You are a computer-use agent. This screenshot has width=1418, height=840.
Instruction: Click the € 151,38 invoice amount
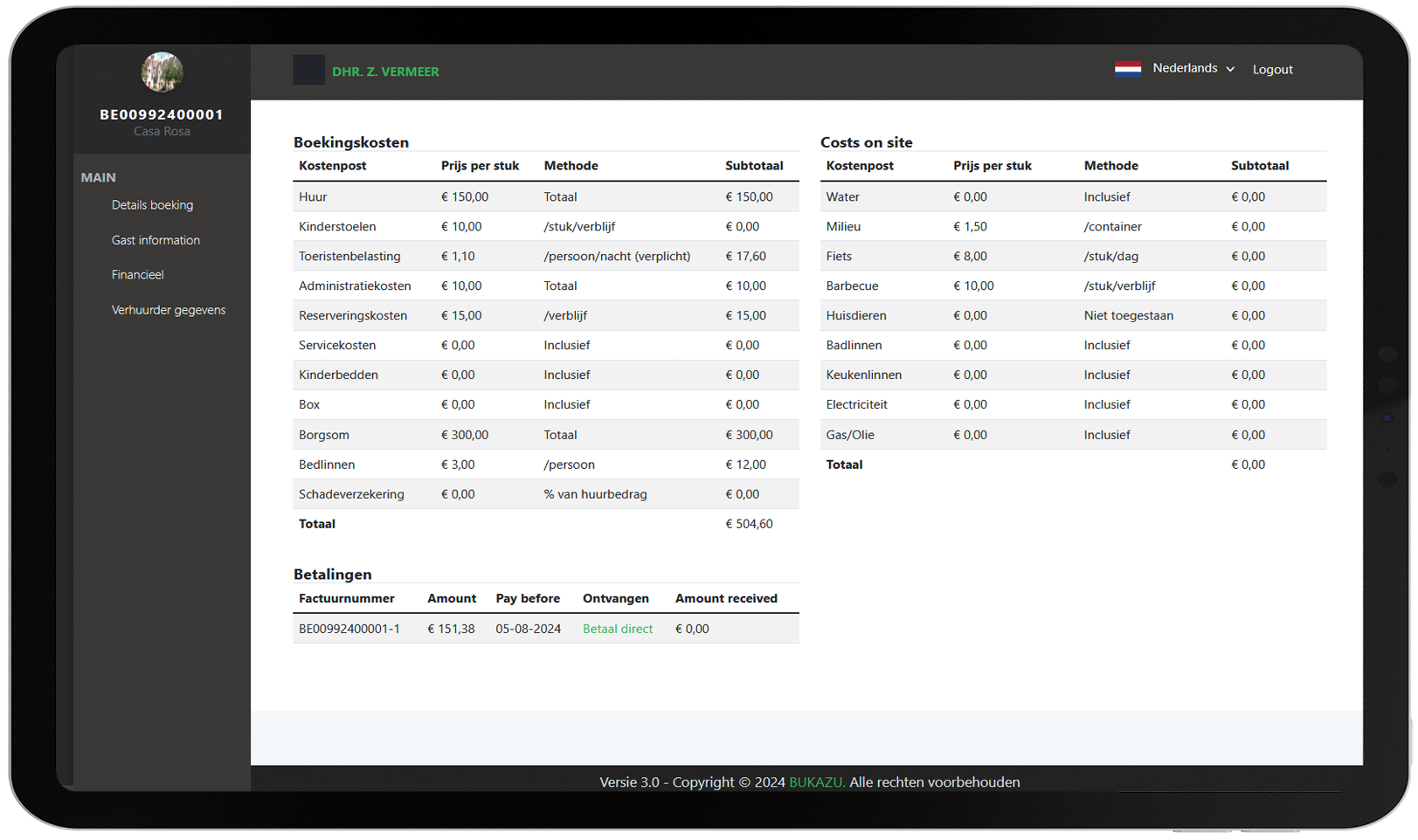[451, 629]
